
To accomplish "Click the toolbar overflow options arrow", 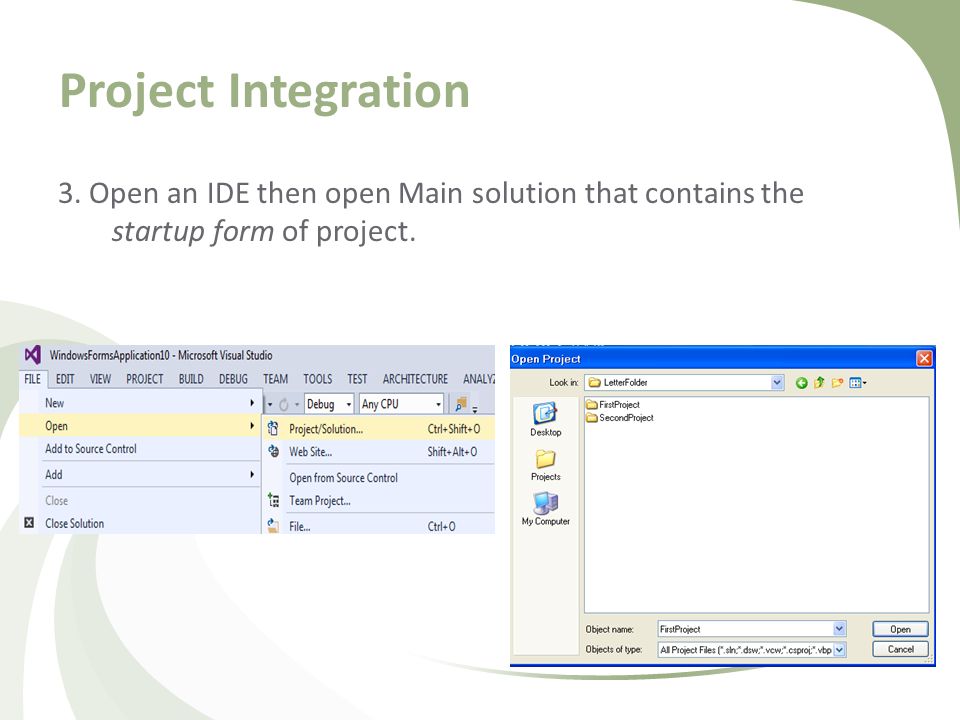I will pos(474,410).
